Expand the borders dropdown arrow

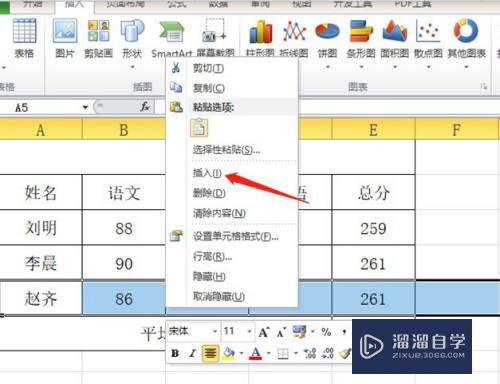(296, 353)
